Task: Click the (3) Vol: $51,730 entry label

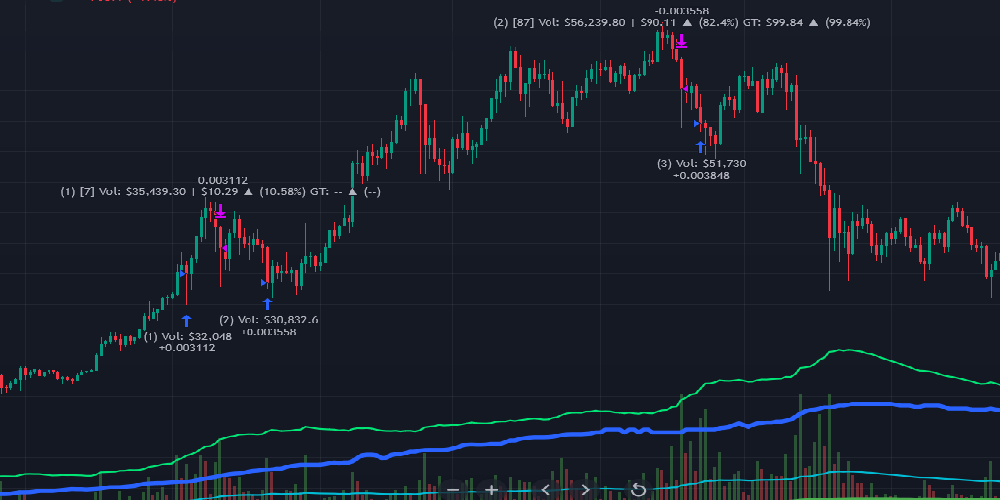Action: click(x=701, y=163)
